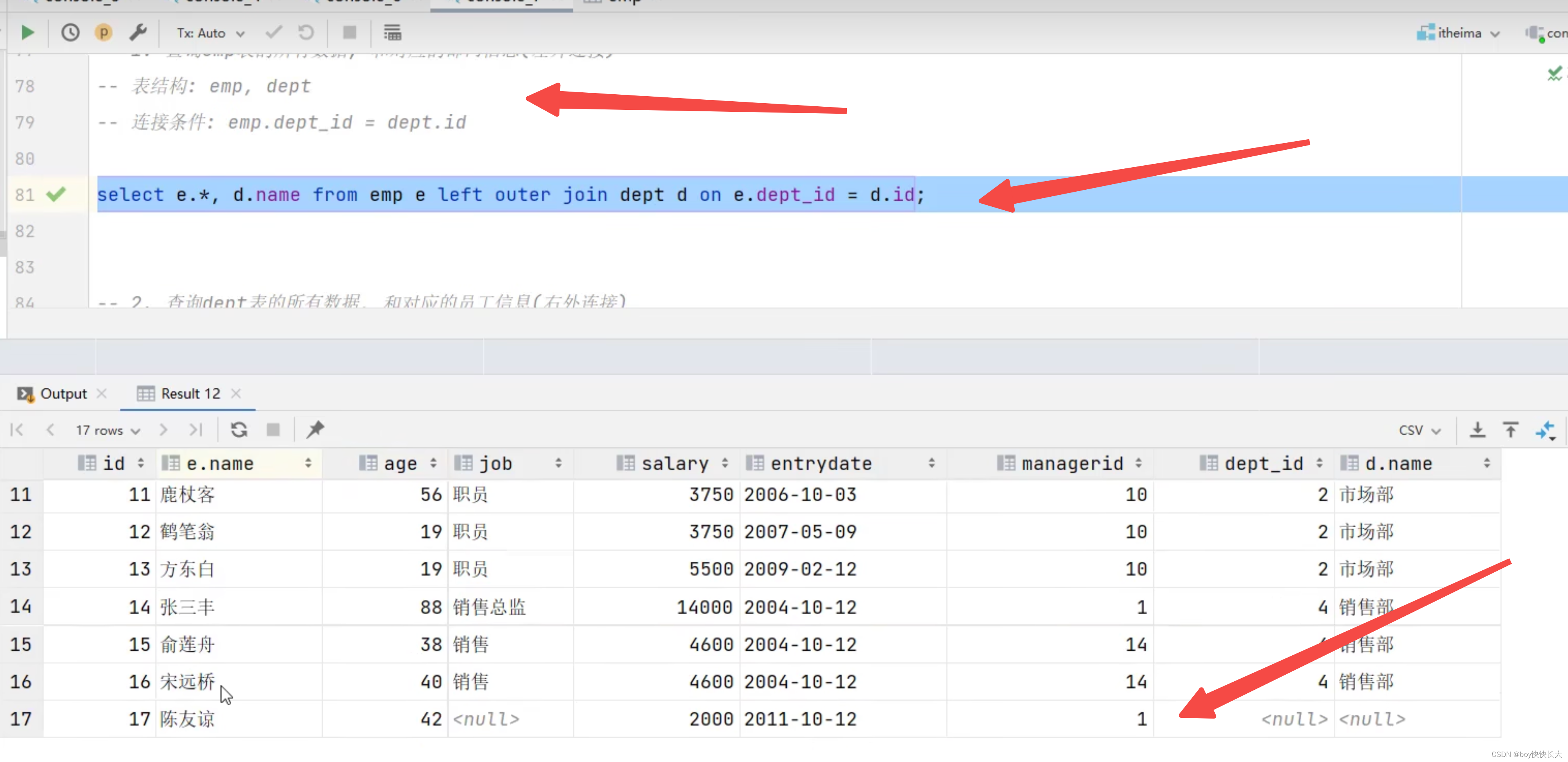This screenshot has width=1568, height=762.
Task: Click the rollback arrow icon
Action: 306,32
